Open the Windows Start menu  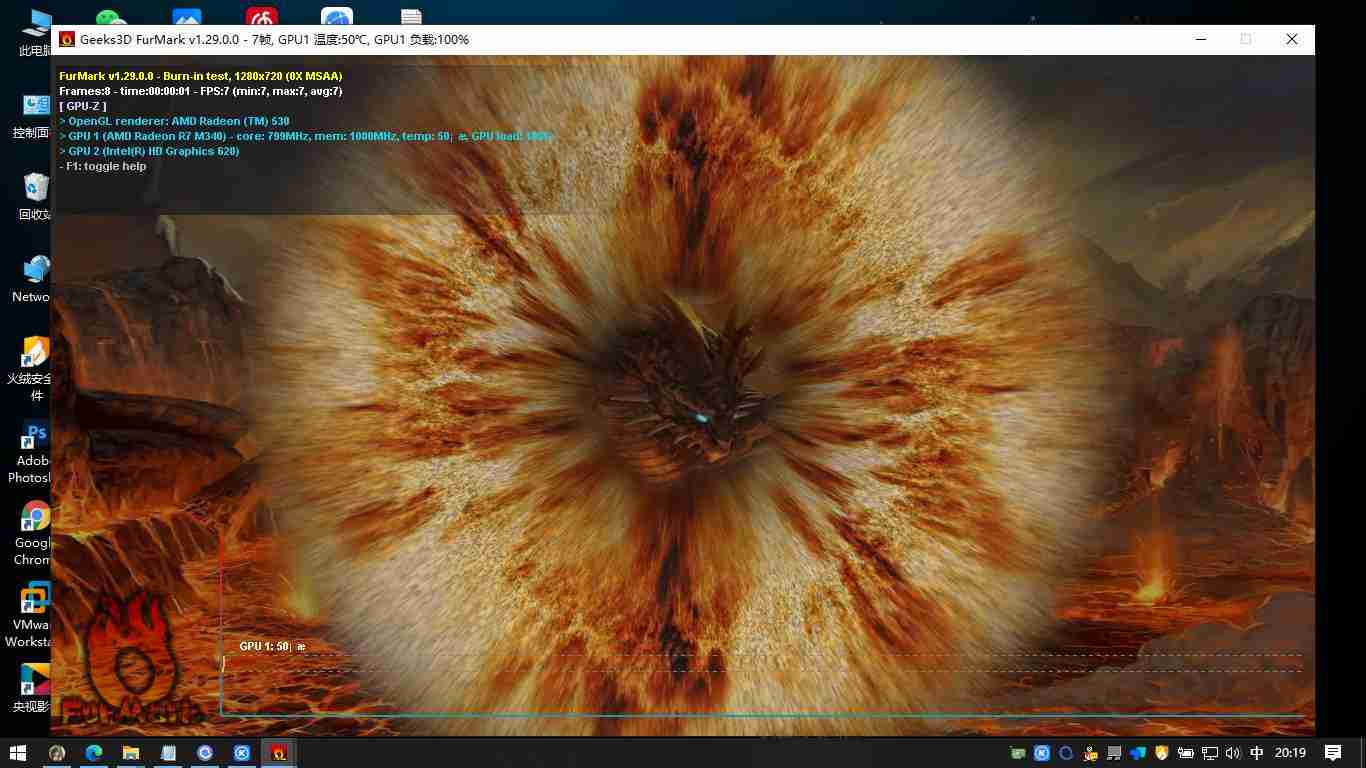[18, 753]
